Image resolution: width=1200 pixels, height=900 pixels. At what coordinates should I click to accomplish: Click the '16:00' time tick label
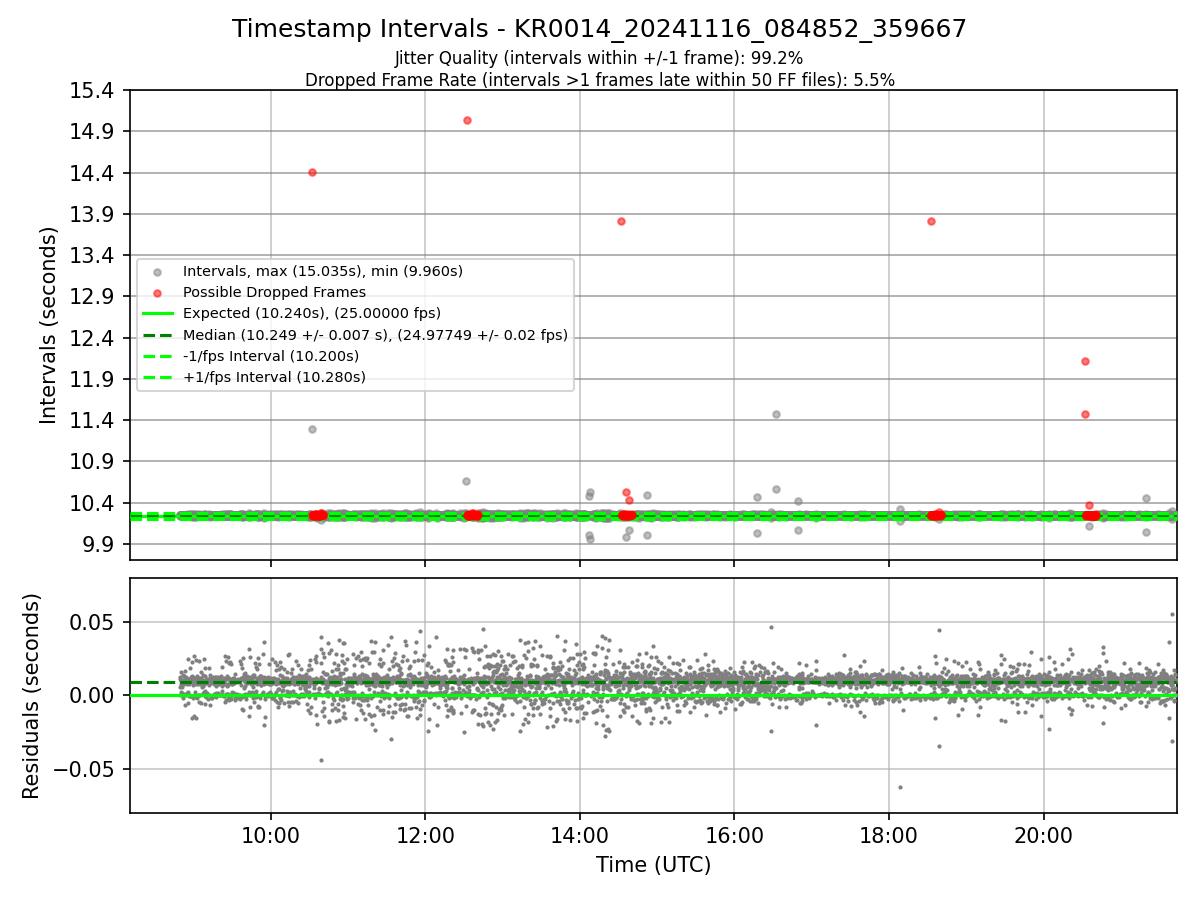[x=734, y=834]
